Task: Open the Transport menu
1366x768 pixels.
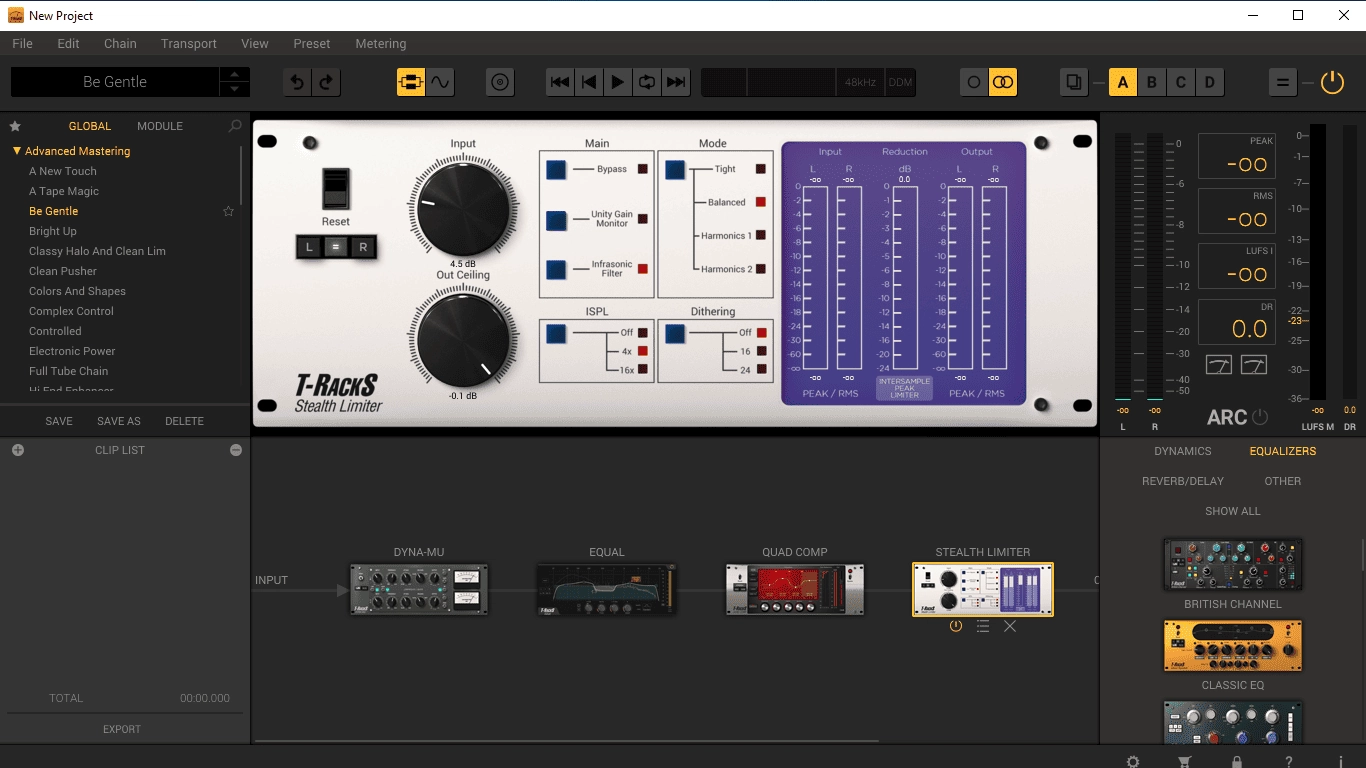Action: [x=189, y=44]
